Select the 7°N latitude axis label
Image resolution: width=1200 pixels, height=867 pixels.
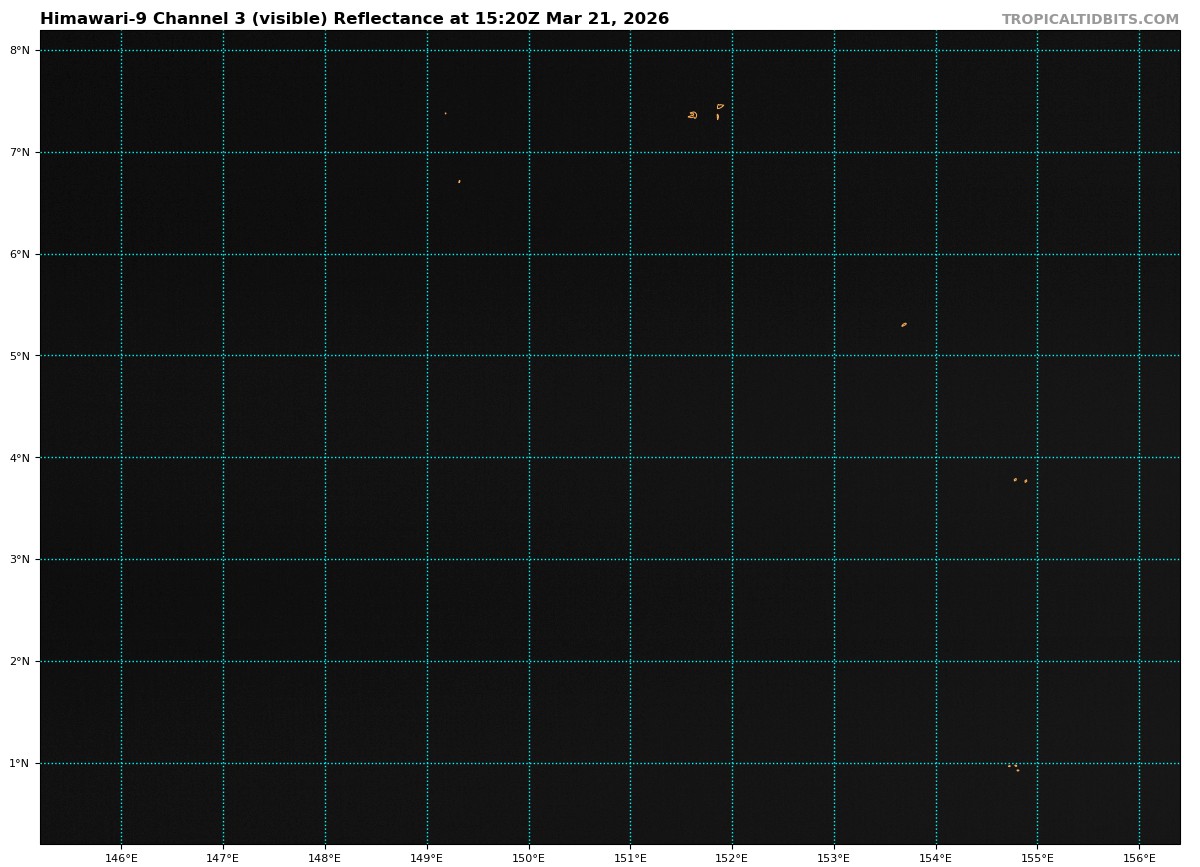[x=20, y=152]
